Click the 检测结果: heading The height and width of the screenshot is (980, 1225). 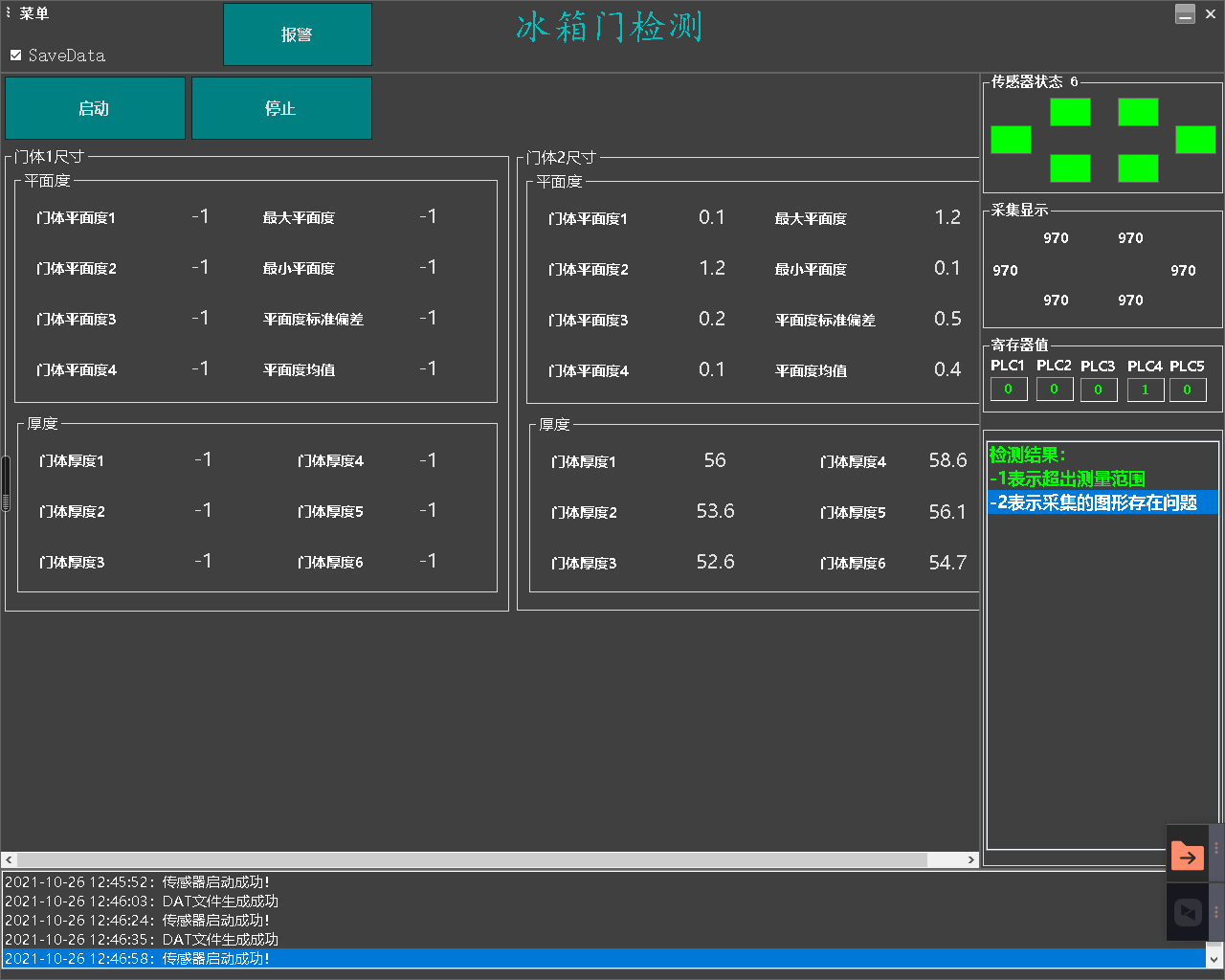click(x=1027, y=456)
